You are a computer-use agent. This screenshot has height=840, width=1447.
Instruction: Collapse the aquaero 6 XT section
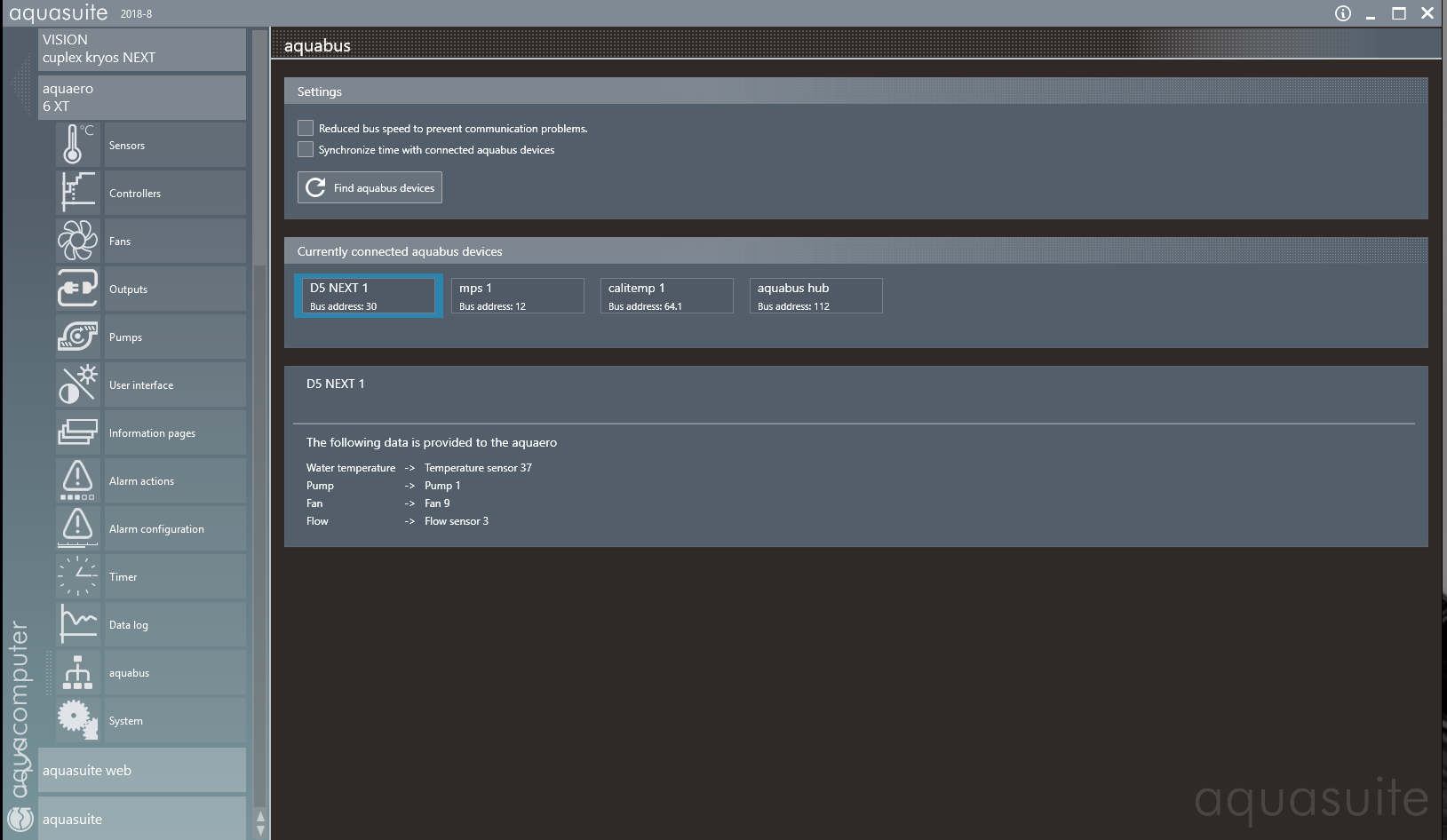[142, 97]
